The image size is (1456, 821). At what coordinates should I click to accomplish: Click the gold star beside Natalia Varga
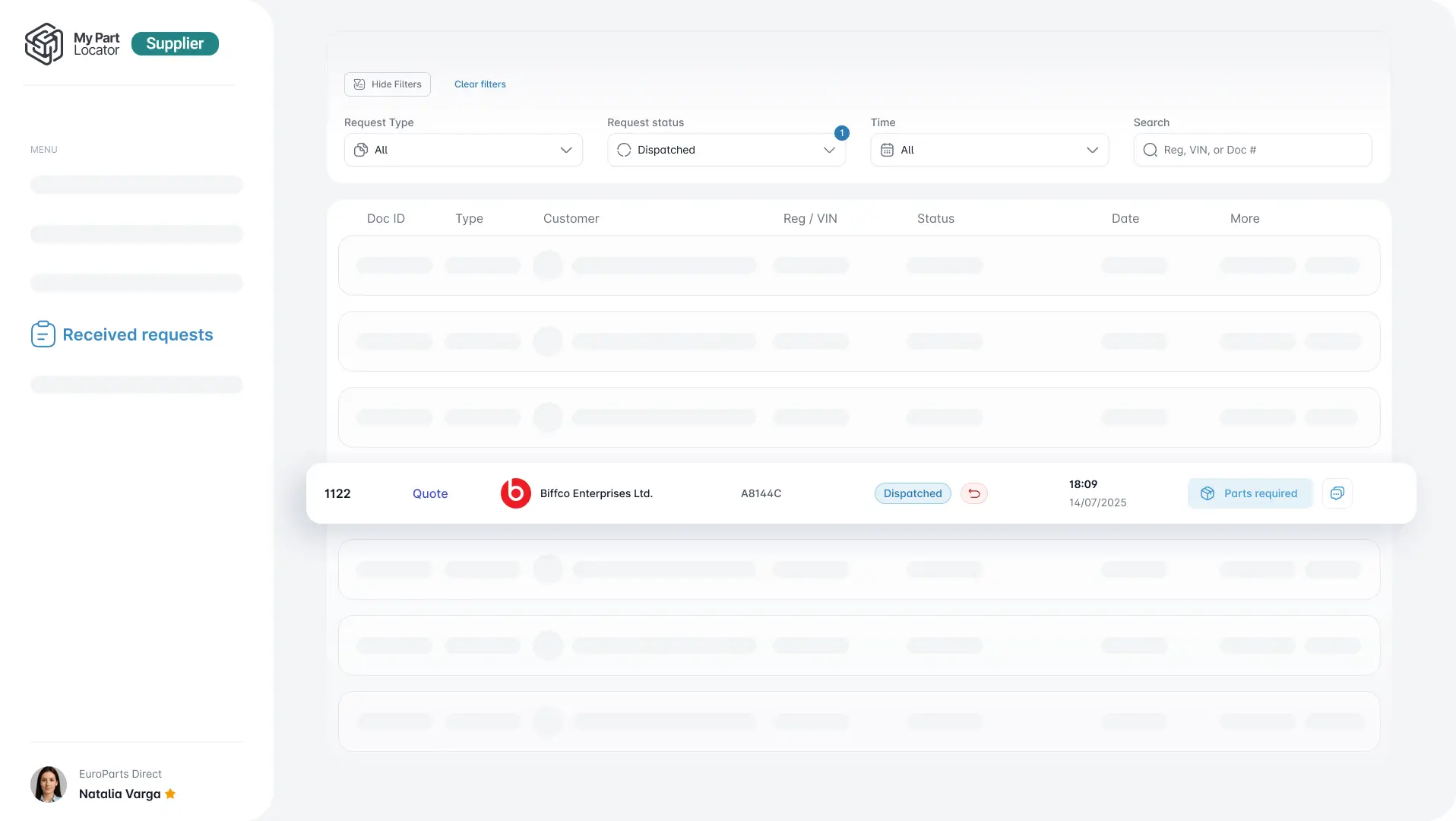tap(170, 794)
